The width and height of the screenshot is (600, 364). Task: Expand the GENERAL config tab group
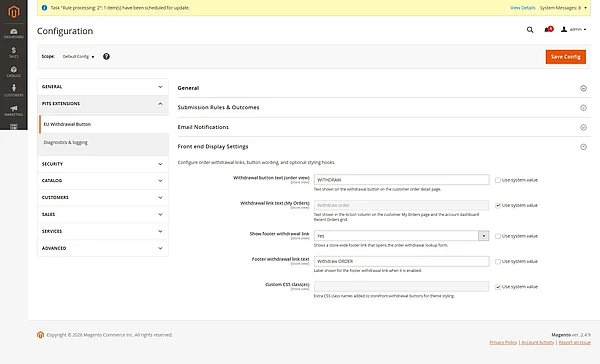click(x=103, y=87)
